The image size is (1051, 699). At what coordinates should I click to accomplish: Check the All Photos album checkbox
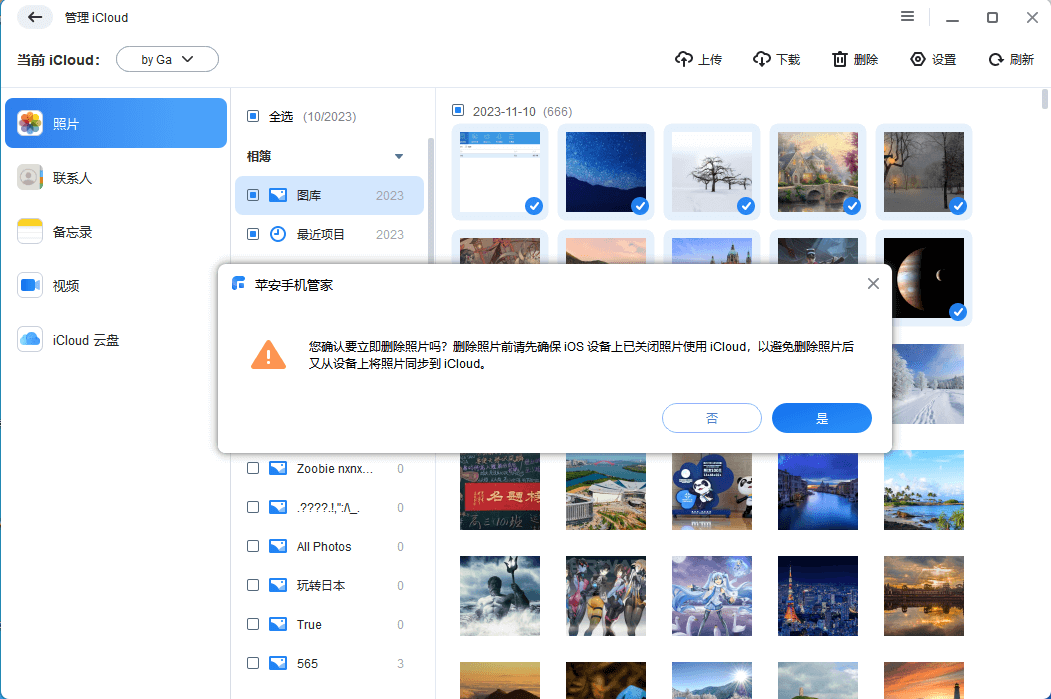[x=253, y=546]
